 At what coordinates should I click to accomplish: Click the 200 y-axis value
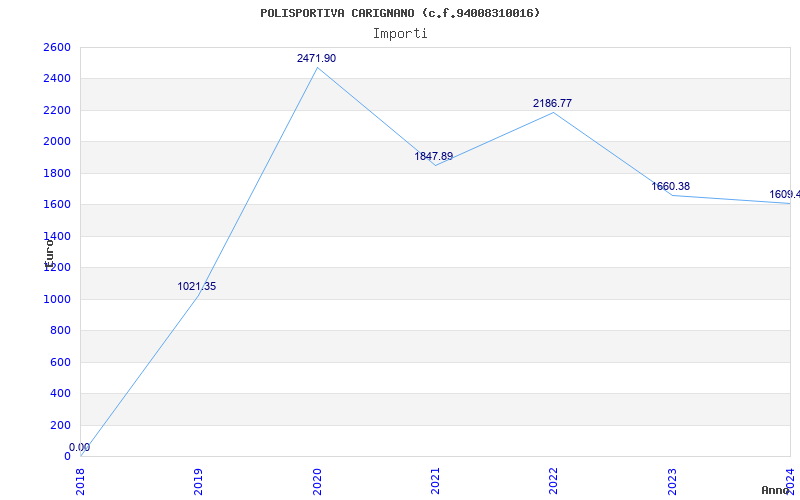(61, 425)
